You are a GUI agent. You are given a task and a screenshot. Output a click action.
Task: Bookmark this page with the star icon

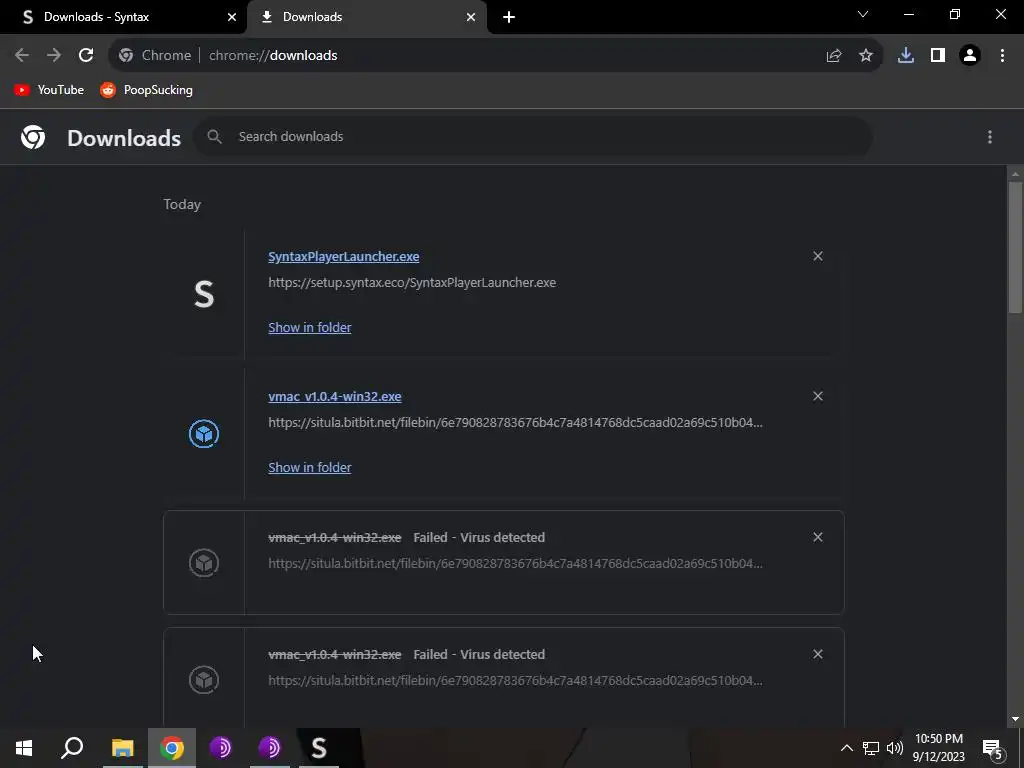[x=866, y=56]
